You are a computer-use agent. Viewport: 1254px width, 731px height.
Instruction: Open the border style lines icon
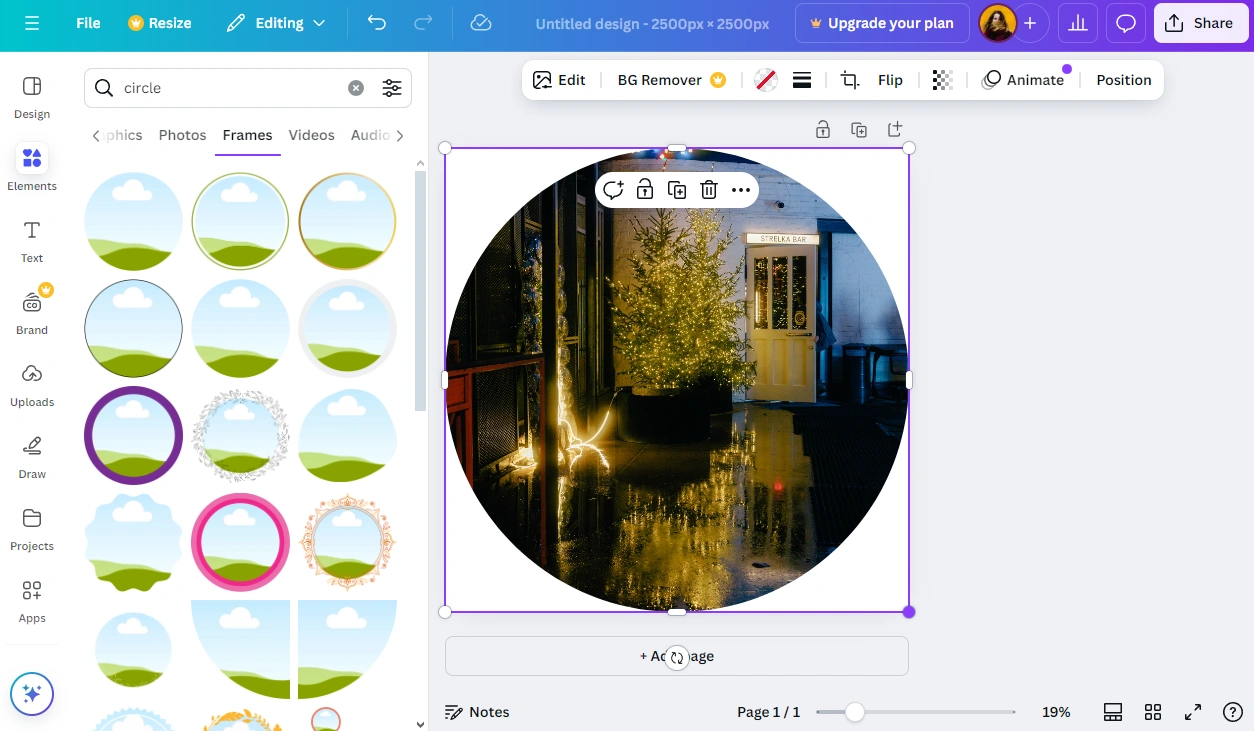[801, 80]
